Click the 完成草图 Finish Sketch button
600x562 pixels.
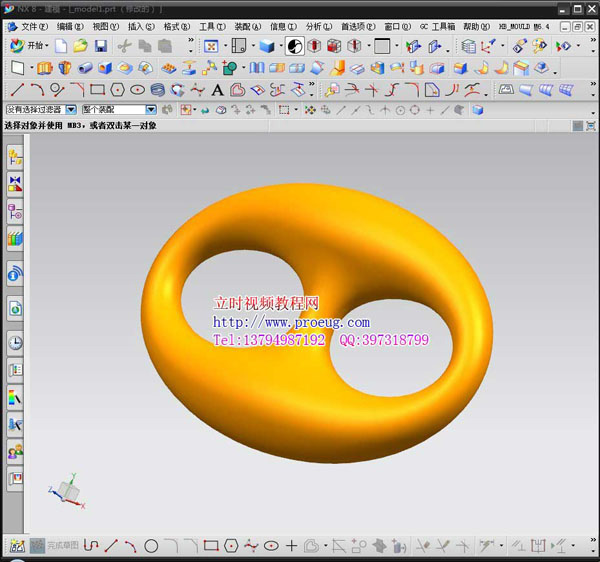click(x=55, y=546)
